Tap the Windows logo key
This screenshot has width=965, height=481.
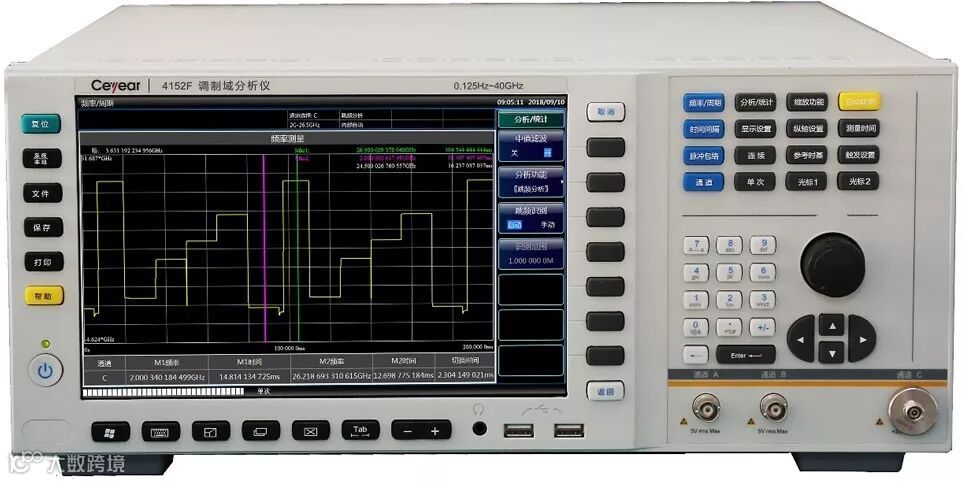111,431
